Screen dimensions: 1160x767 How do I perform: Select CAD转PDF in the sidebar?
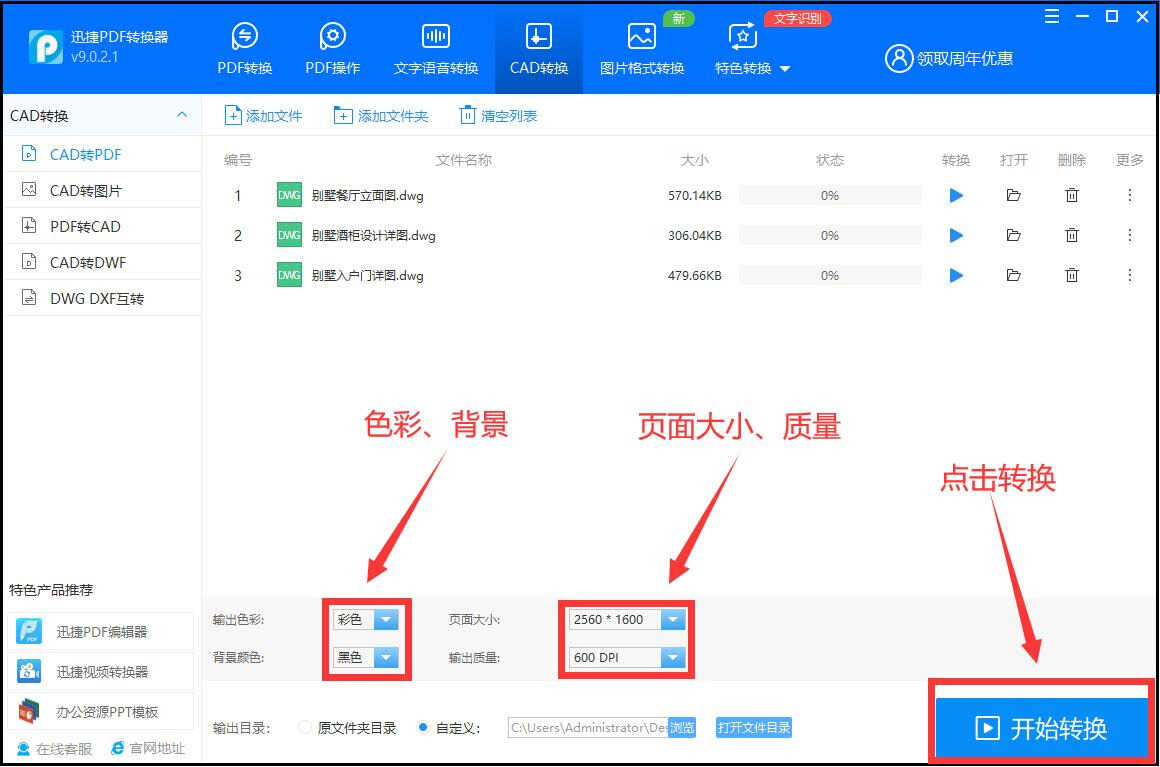(x=102, y=155)
